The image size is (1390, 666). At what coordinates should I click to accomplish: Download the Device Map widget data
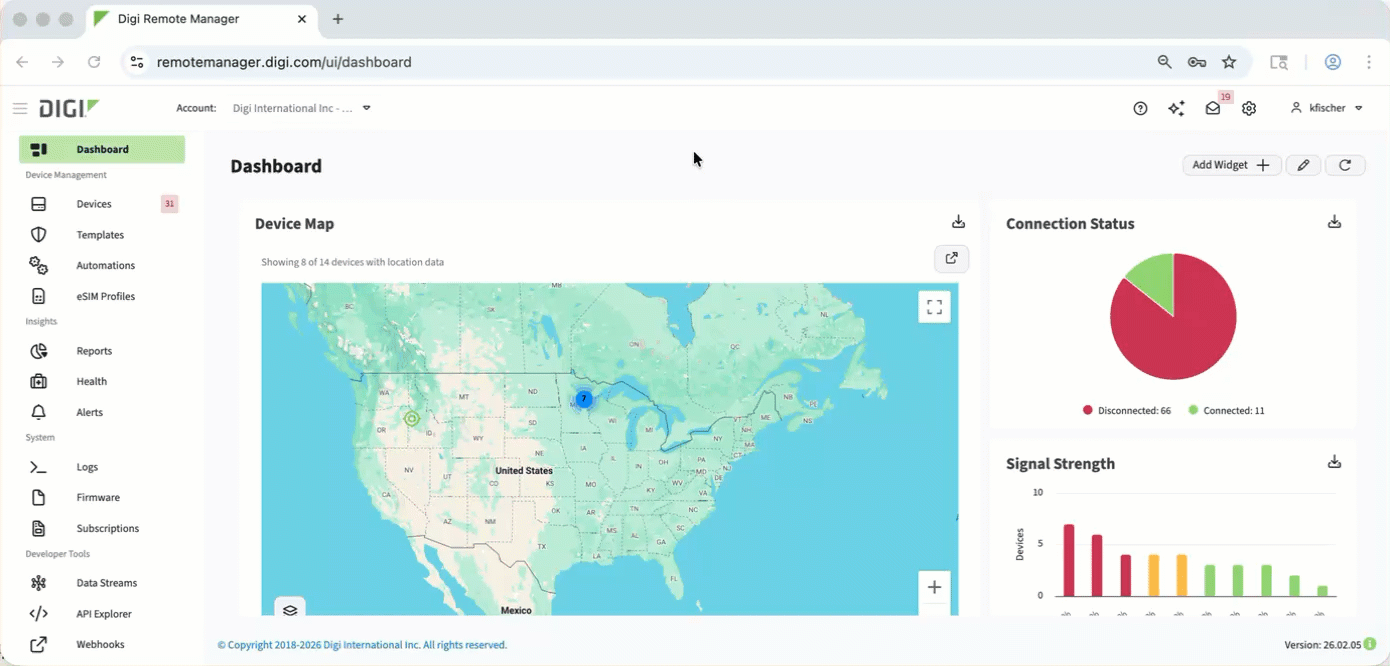pyautogui.click(x=958, y=222)
